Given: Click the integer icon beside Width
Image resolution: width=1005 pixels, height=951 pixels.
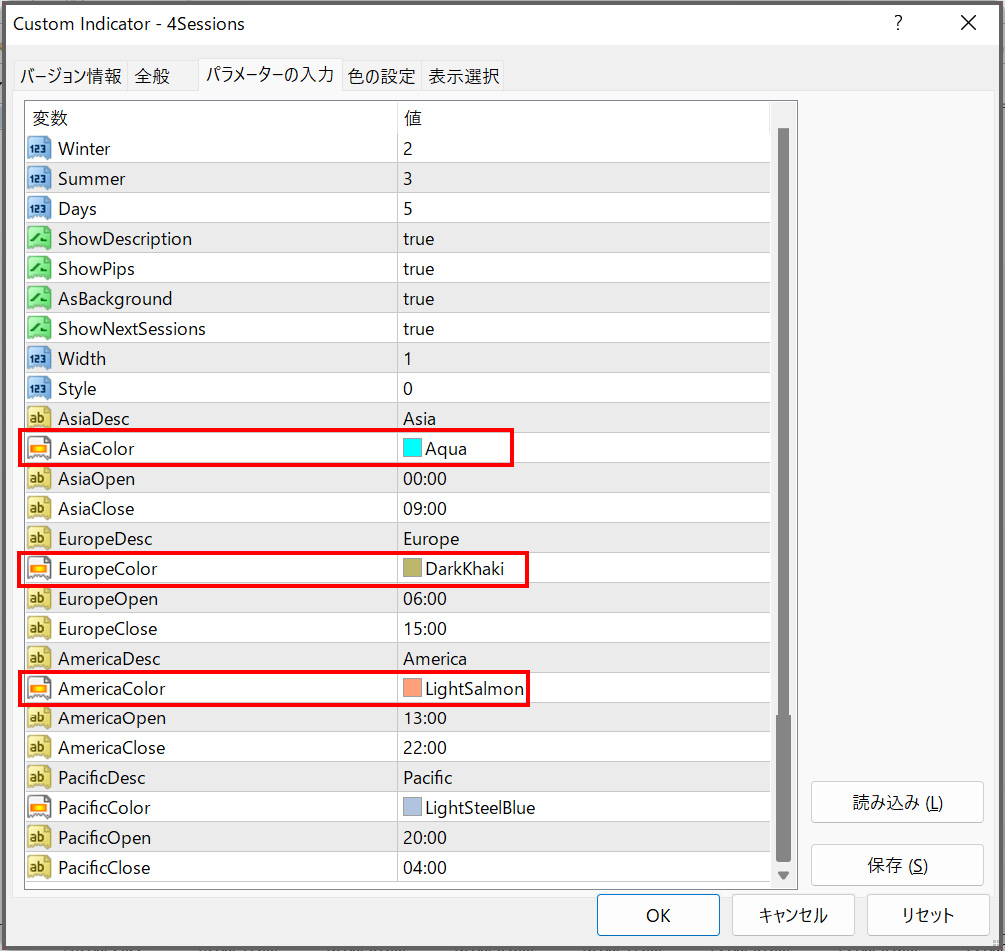Looking at the screenshot, I should 39,359.
